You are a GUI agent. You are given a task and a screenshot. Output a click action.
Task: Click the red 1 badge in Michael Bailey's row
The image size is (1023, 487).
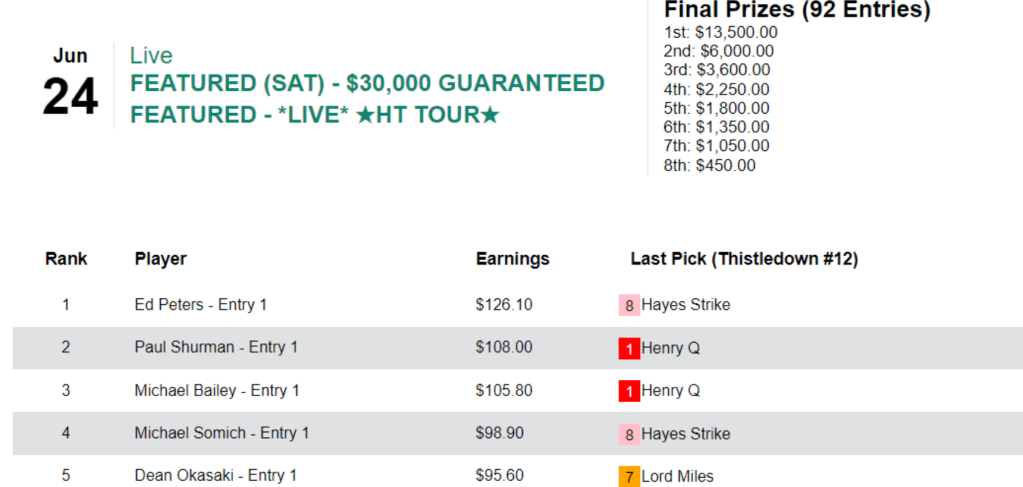click(x=629, y=391)
